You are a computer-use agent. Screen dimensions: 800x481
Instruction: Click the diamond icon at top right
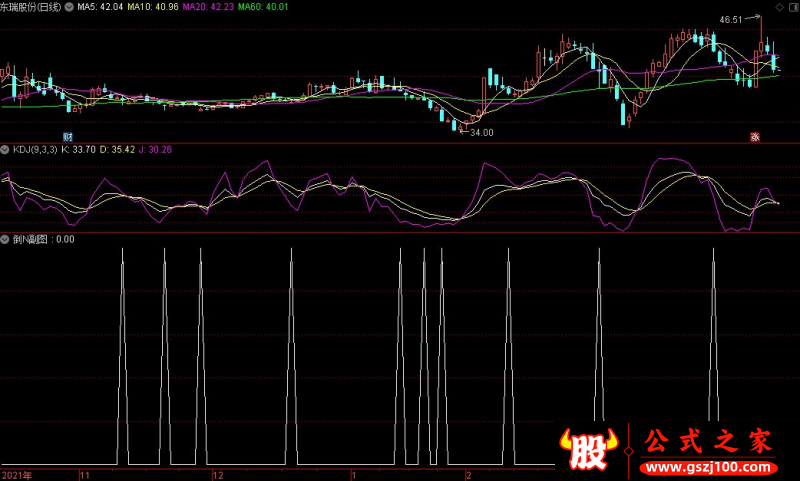click(779, 7)
